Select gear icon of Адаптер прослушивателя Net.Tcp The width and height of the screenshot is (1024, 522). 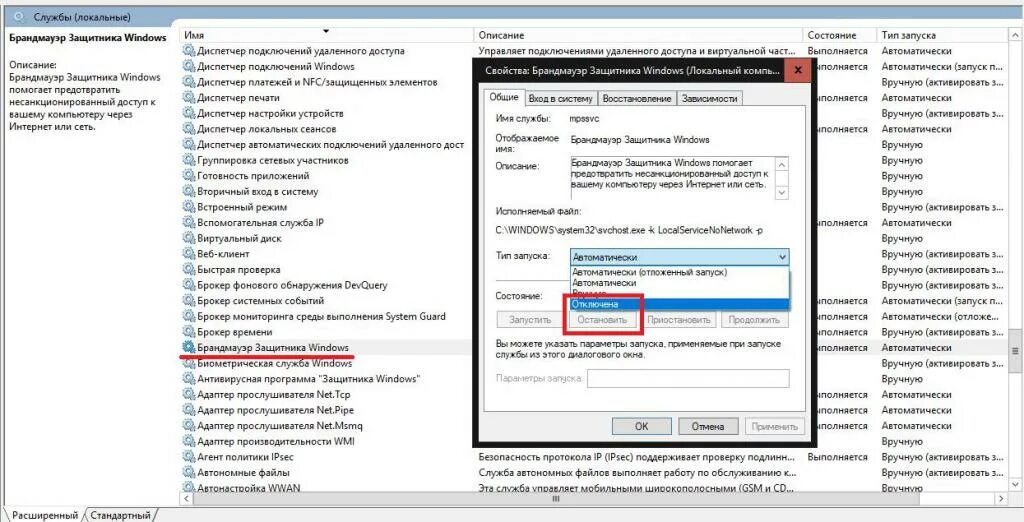click(189, 395)
